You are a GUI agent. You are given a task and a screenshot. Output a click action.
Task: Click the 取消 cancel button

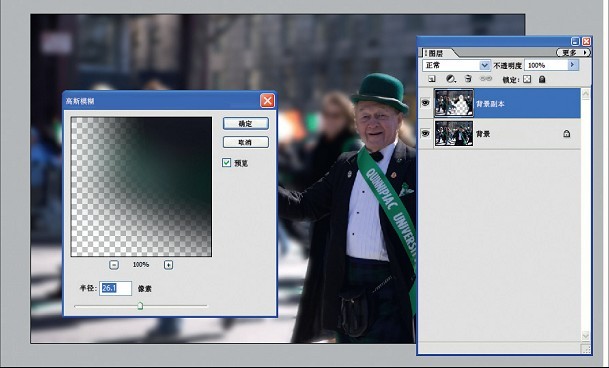tap(245, 142)
